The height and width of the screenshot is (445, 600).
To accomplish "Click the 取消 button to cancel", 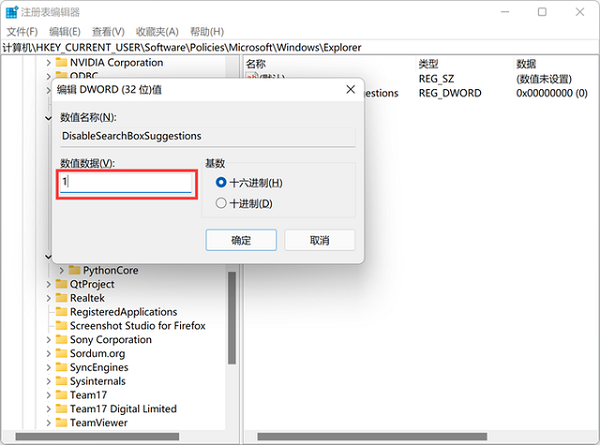I will coord(319,241).
